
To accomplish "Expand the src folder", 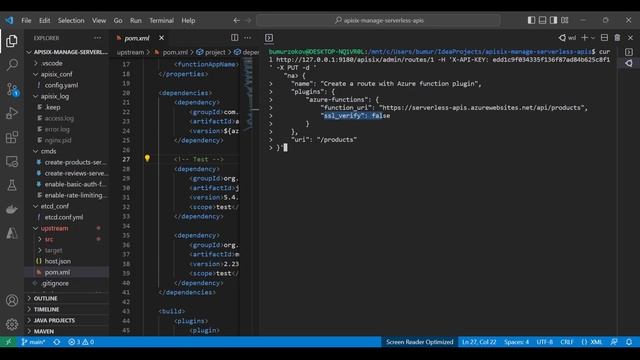I will [x=67, y=239].
